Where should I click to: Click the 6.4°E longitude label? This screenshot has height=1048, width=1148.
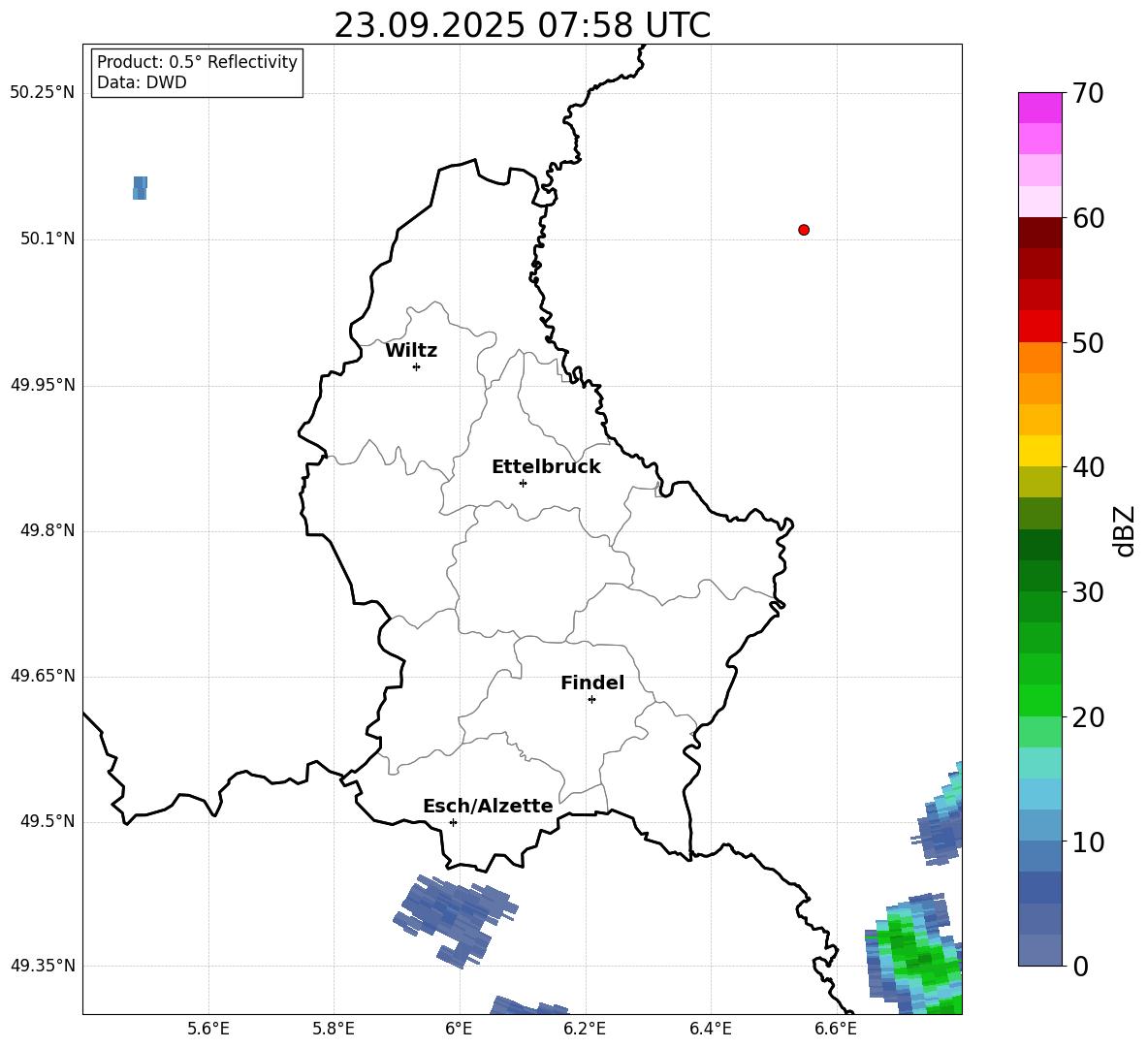(x=710, y=1029)
